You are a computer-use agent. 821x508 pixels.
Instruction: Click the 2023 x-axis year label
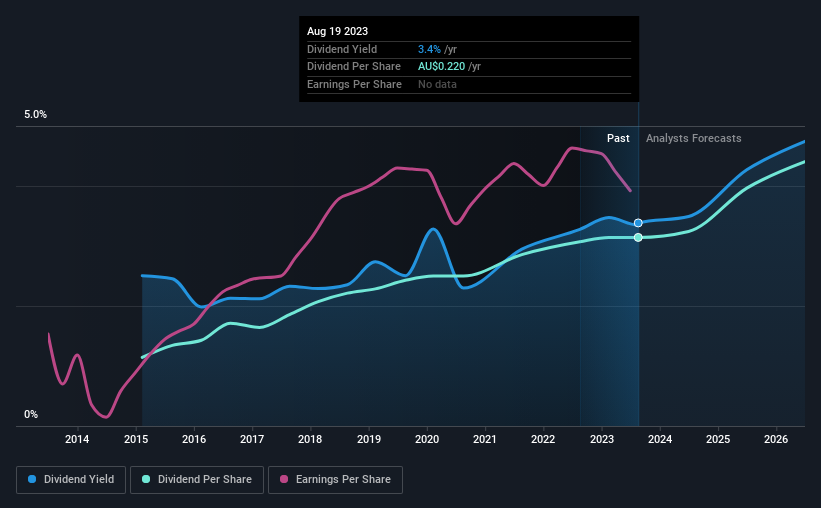click(x=602, y=439)
